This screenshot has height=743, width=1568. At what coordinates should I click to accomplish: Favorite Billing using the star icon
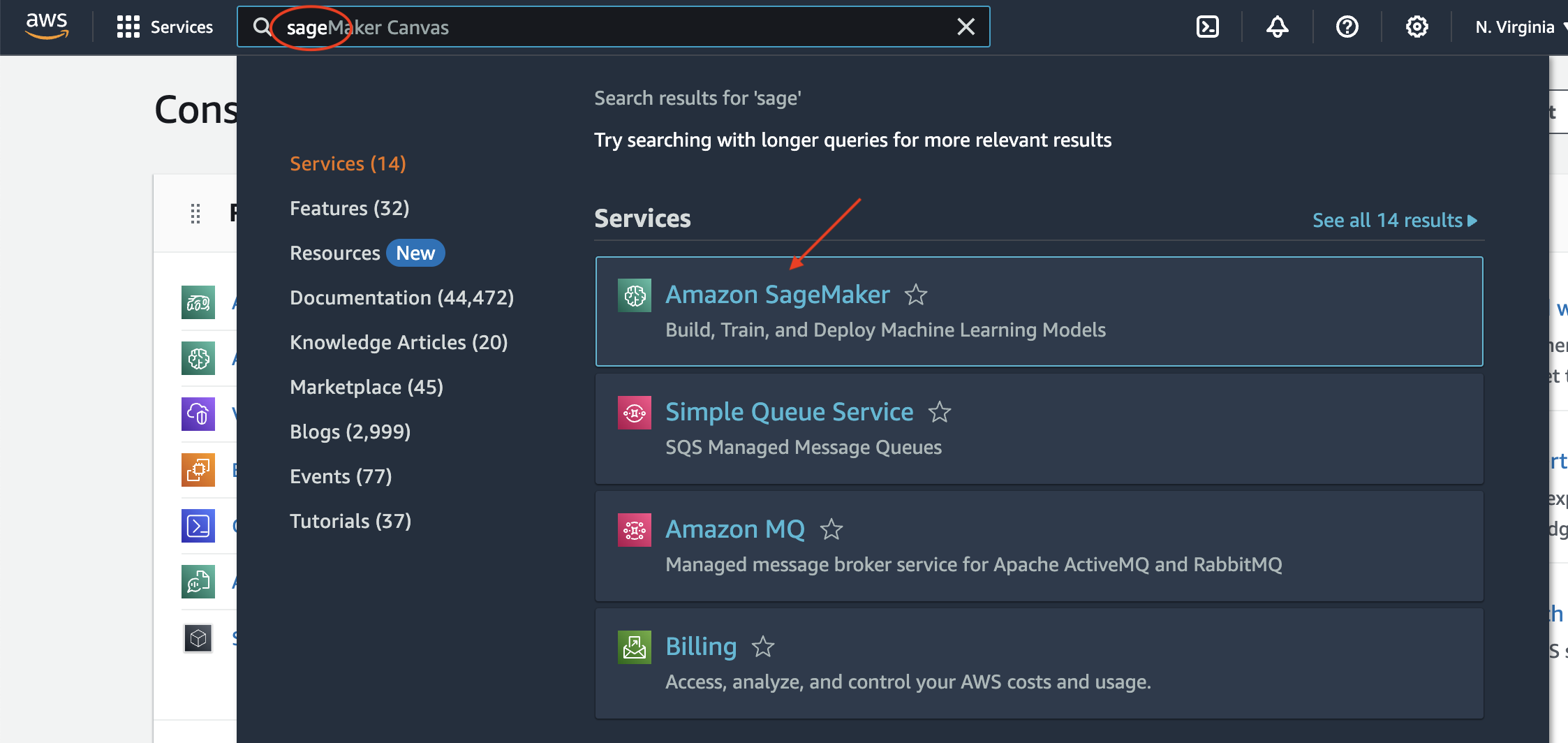coord(763,647)
